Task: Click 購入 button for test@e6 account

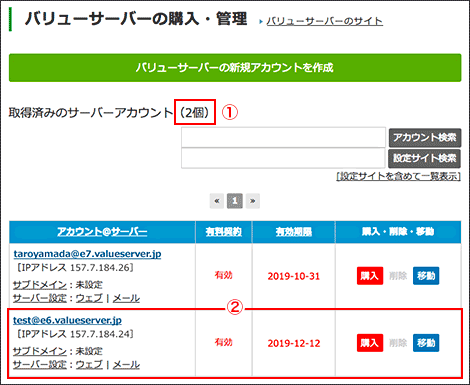Action: [x=370, y=343]
